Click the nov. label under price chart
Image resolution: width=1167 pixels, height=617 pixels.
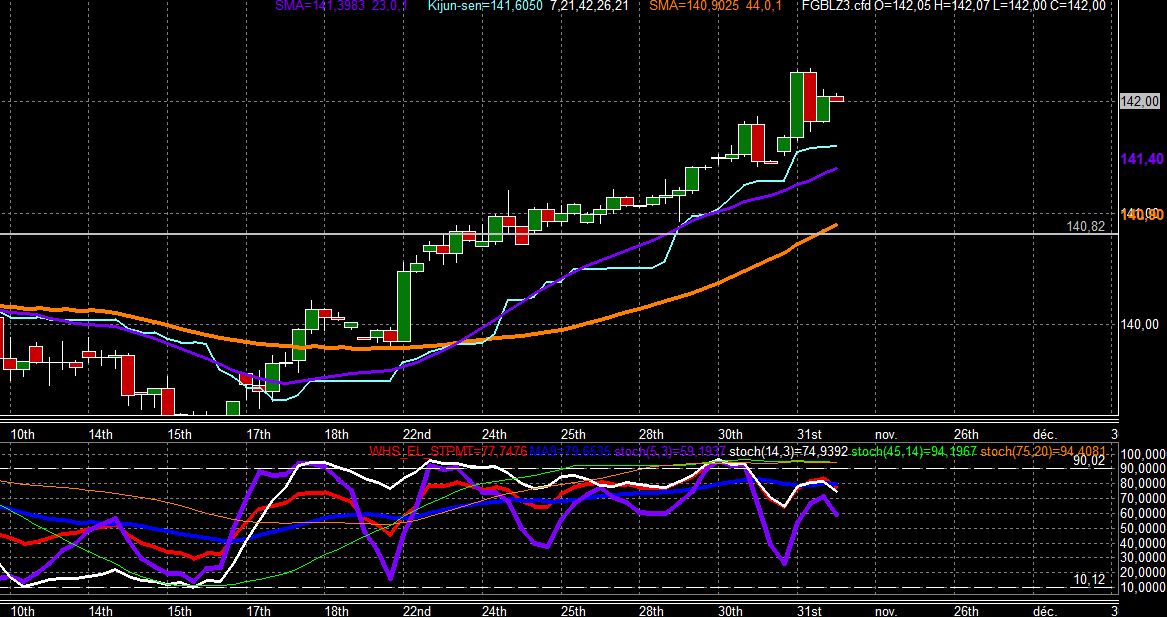886,435
